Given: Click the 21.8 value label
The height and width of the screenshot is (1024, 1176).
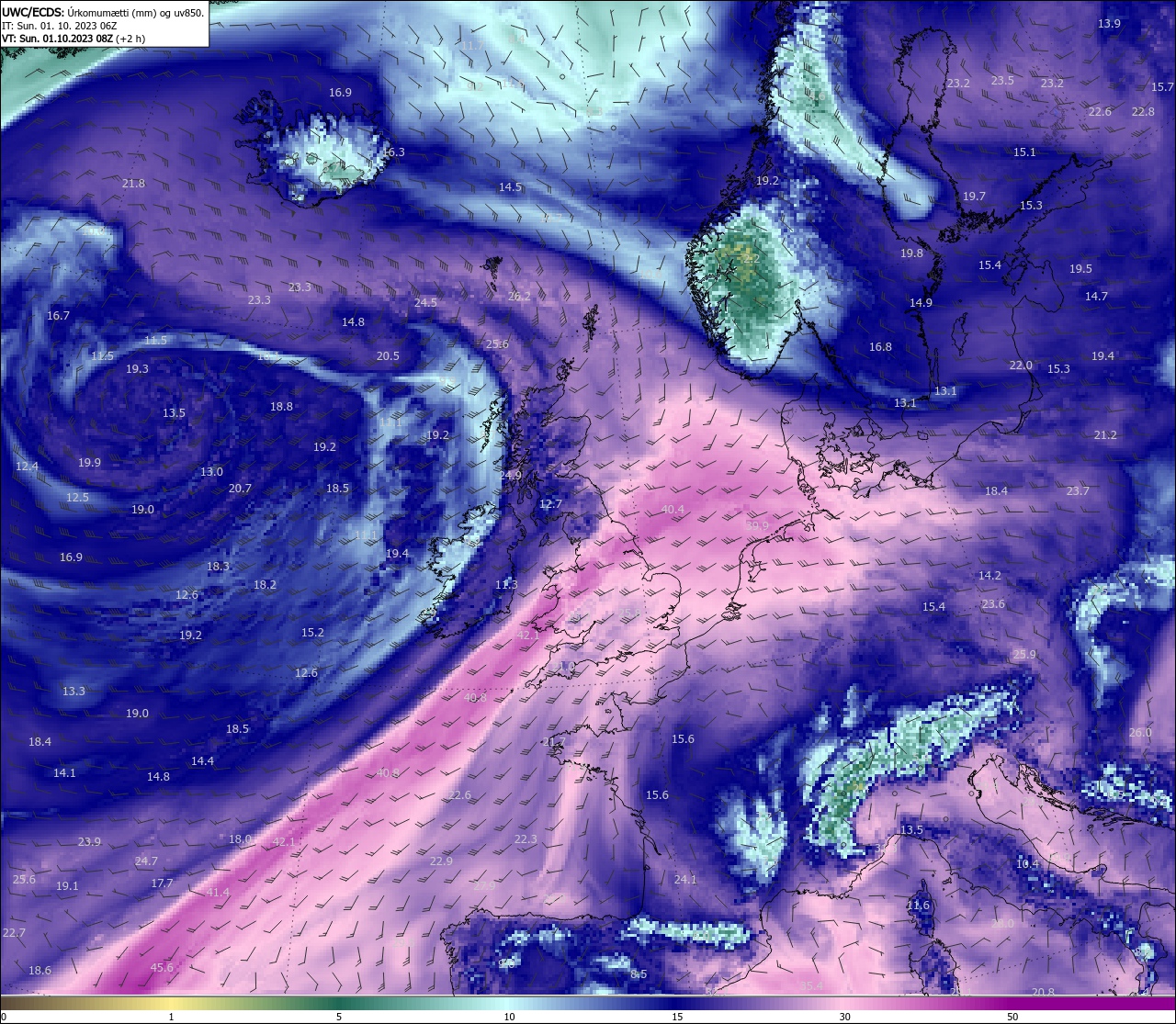Looking at the screenshot, I should (x=133, y=184).
